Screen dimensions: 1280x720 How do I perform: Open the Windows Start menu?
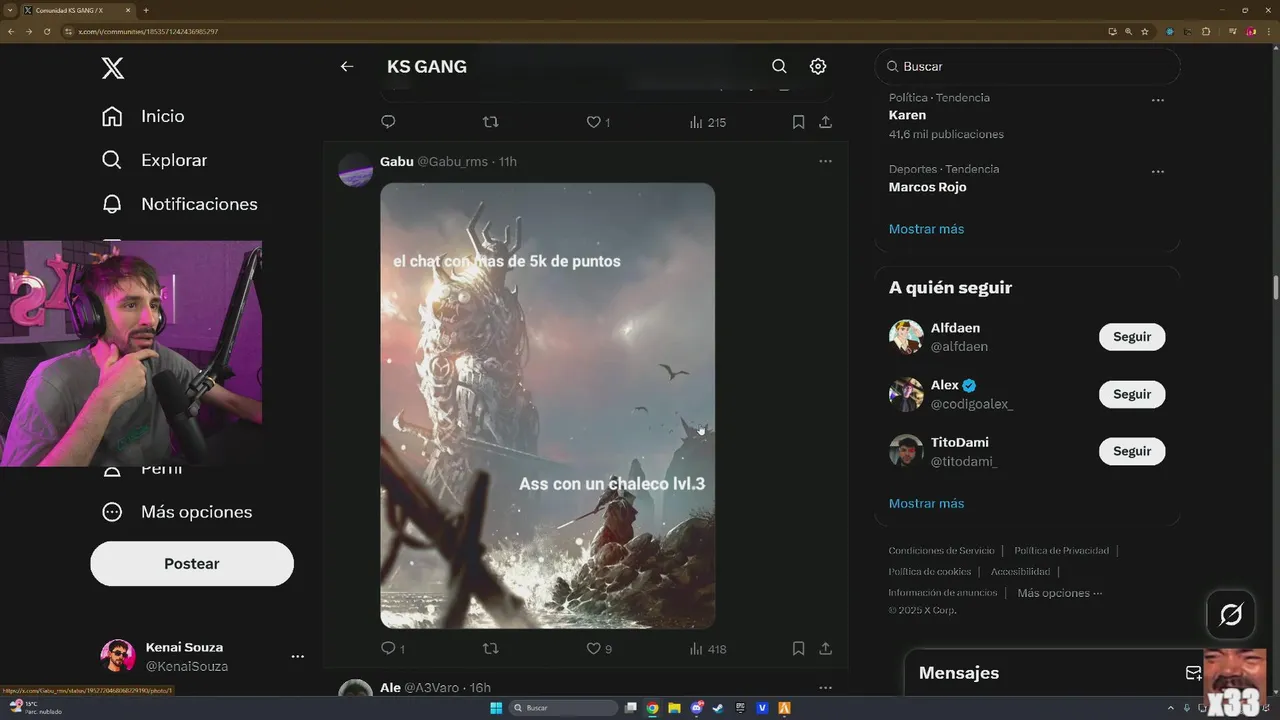coord(496,708)
